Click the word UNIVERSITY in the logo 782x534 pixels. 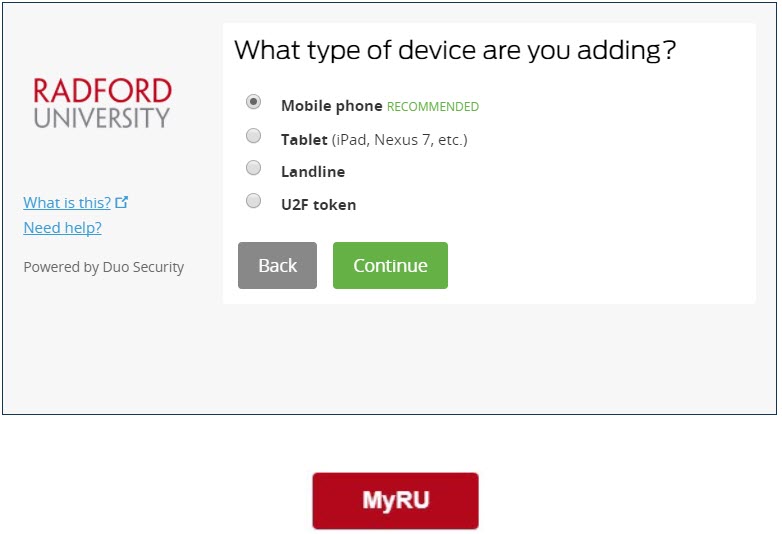pos(102,118)
